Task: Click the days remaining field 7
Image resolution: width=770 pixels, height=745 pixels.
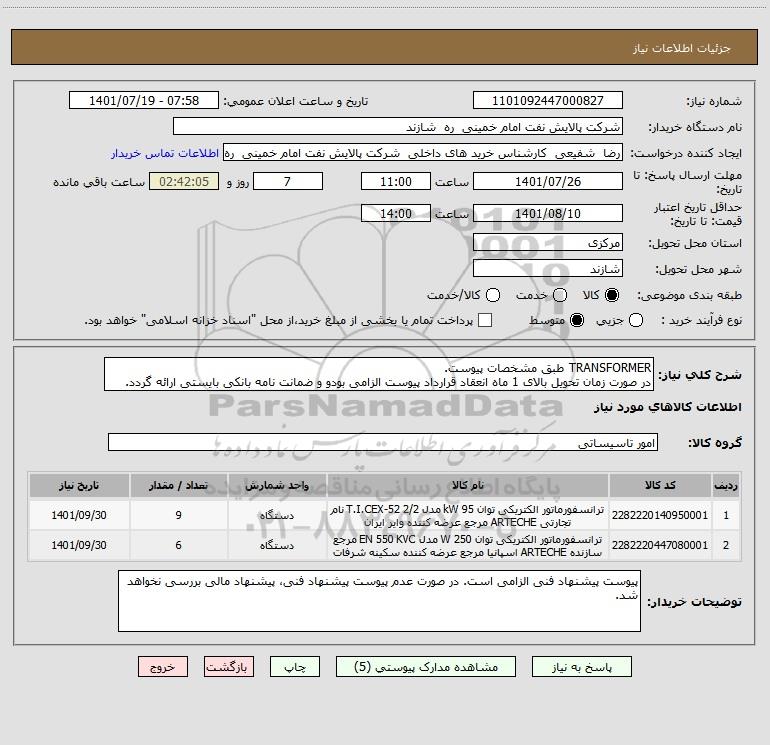Action: 288,181
